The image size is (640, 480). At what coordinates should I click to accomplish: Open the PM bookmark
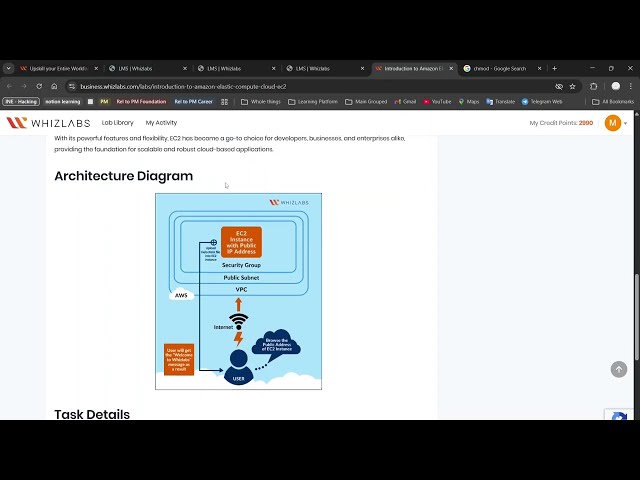tap(104, 102)
